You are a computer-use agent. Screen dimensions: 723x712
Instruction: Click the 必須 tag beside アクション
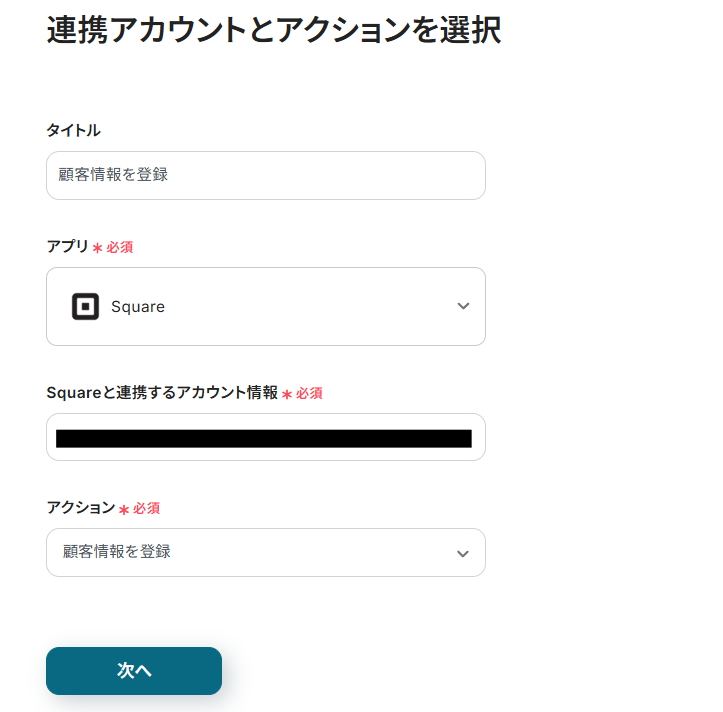(147, 508)
